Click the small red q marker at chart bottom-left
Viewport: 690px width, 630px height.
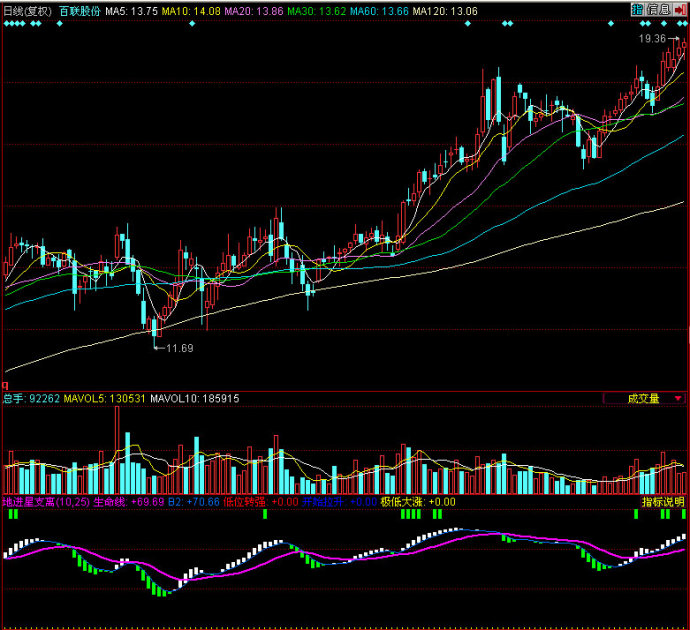point(5,386)
